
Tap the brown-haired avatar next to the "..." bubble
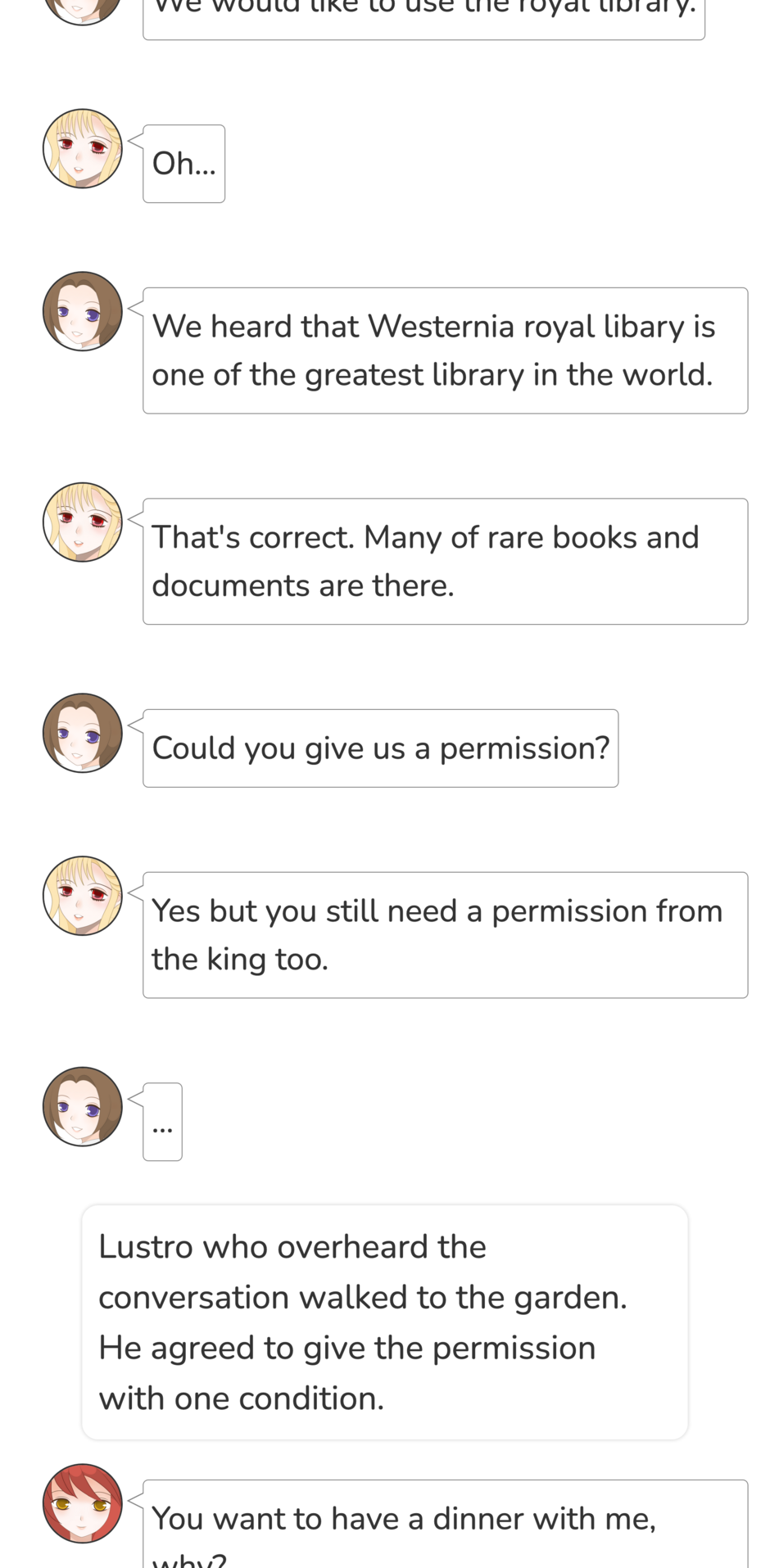(82, 1106)
